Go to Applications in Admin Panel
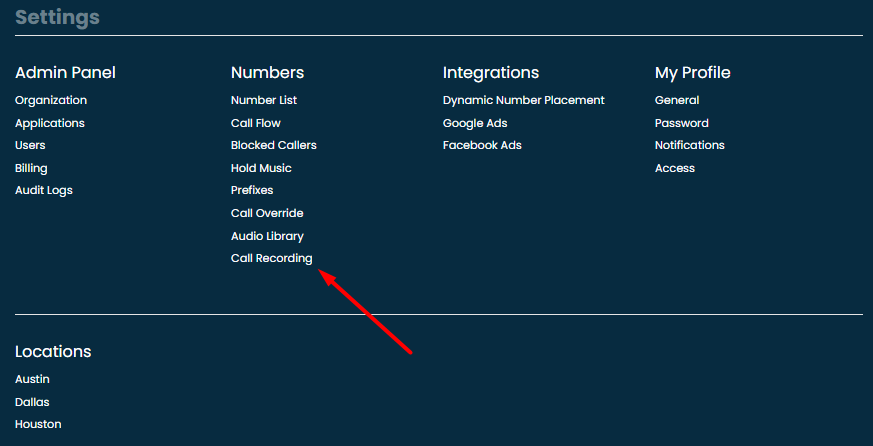Image resolution: width=873 pixels, height=446 pixels. point(50,123)
